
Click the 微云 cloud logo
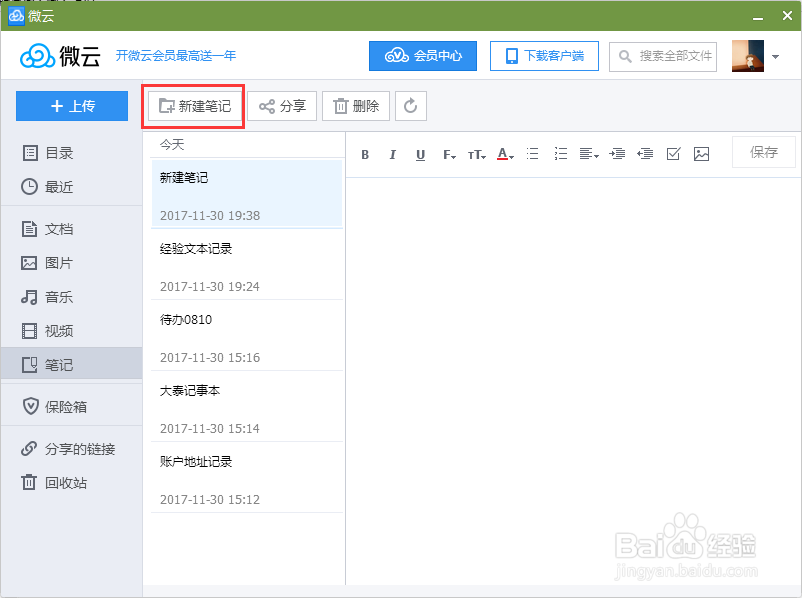click(x=60, y=56)
